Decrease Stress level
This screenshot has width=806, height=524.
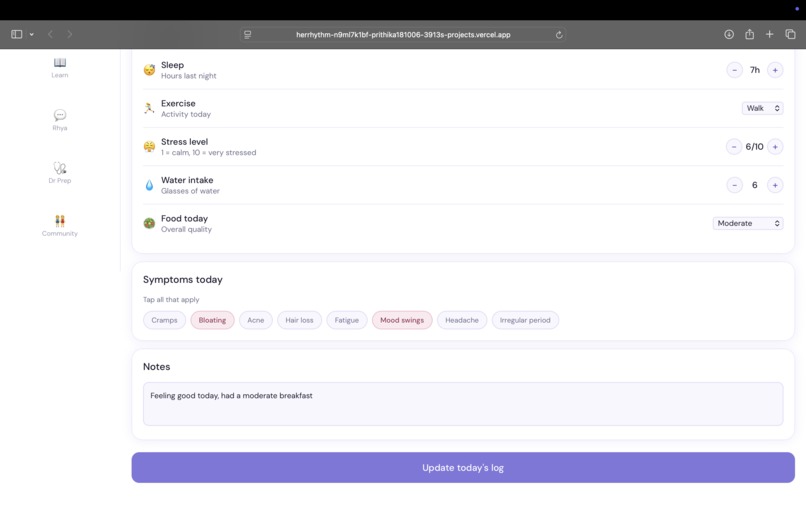[734, 147]
